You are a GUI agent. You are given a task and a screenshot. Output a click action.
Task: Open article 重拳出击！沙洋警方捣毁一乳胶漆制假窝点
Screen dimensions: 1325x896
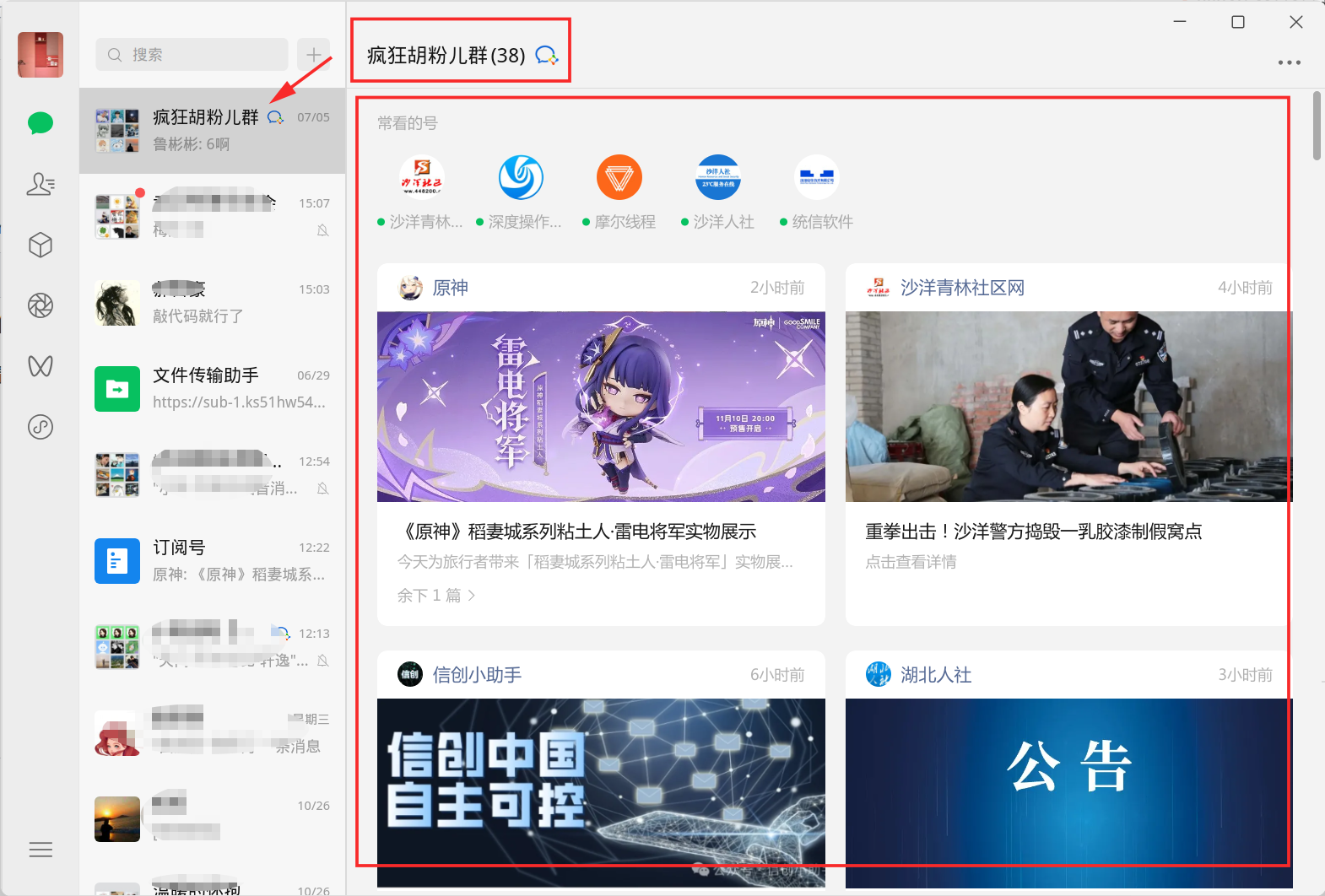pos(1034,532)
